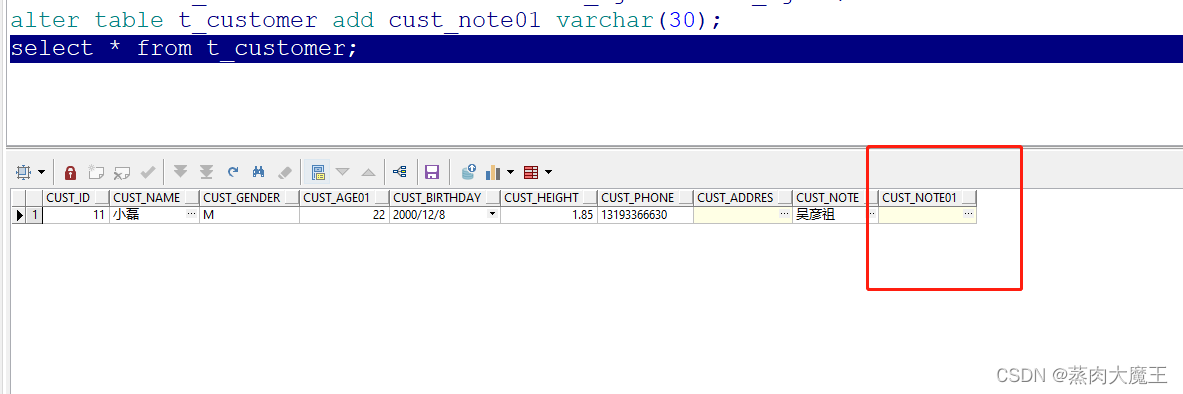Open the bar chart dropdown arrow

[511, 172]
